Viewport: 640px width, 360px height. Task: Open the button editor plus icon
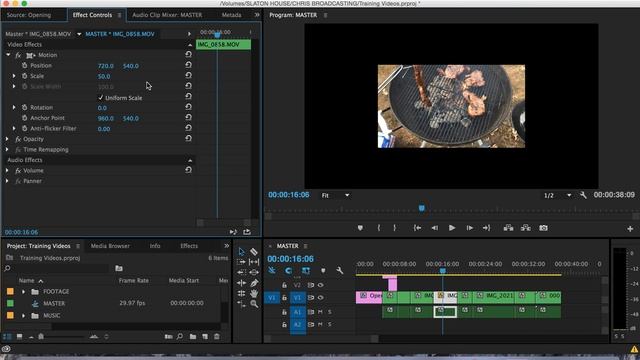(x=630, y=229)
